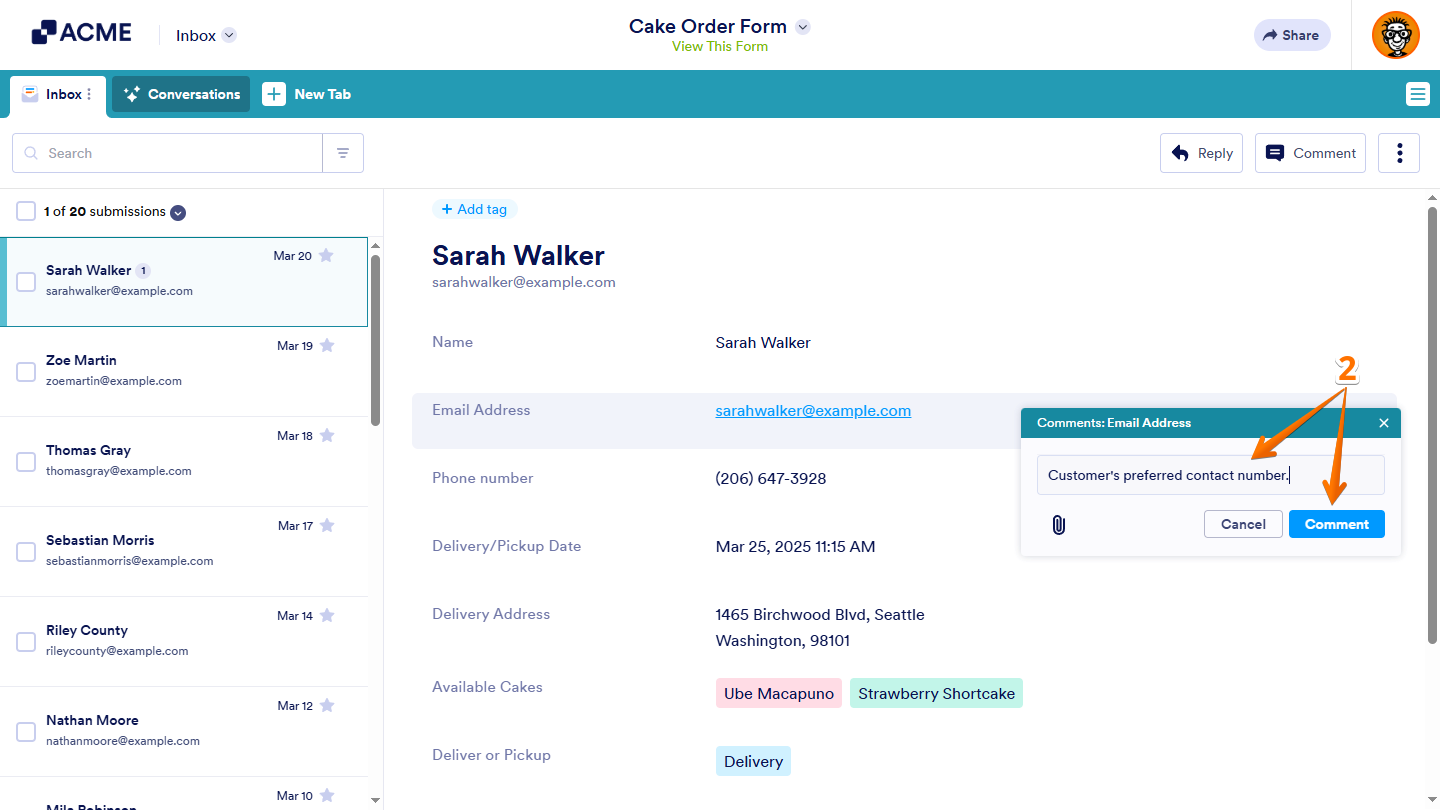The width and height of the screenshot is (1440, 810).
Task: Click the Add tag button
Action: (475, 209)
